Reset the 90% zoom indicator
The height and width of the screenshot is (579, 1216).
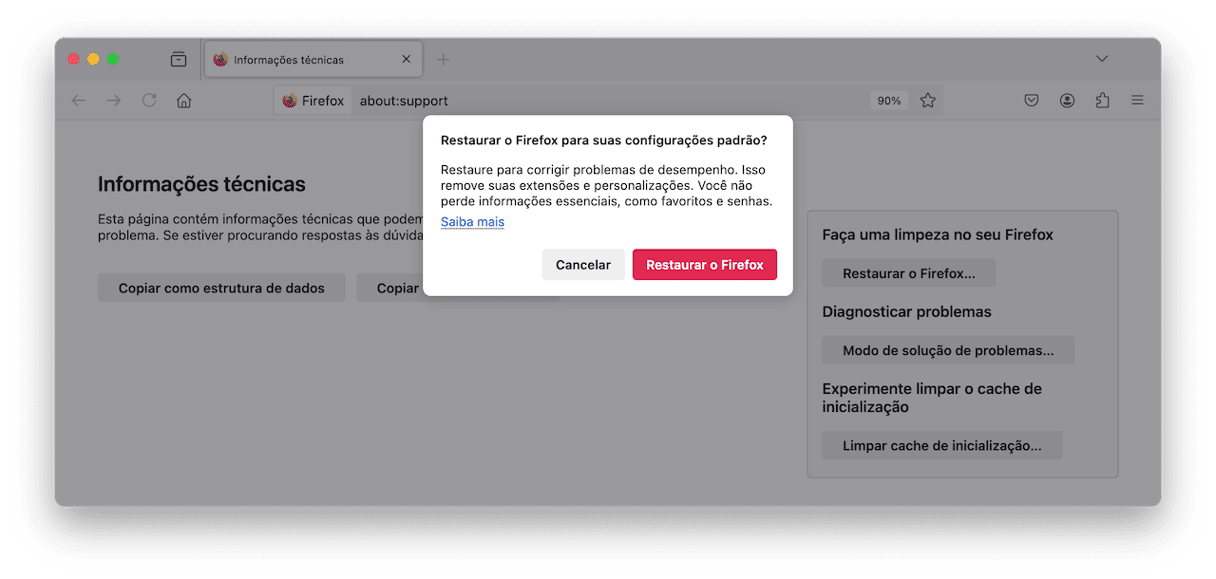tap(889, 100)
